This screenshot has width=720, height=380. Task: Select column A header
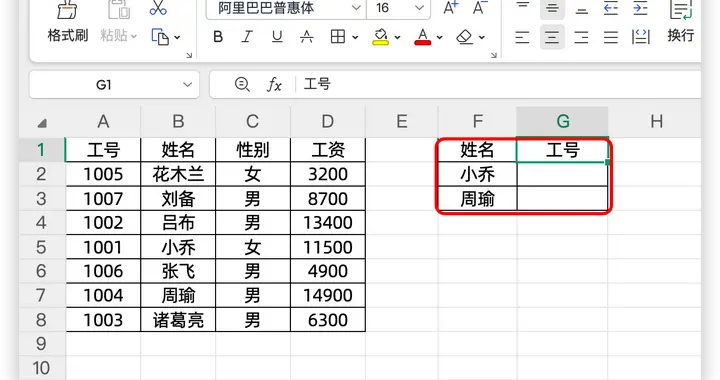click(x=103, y=122)
